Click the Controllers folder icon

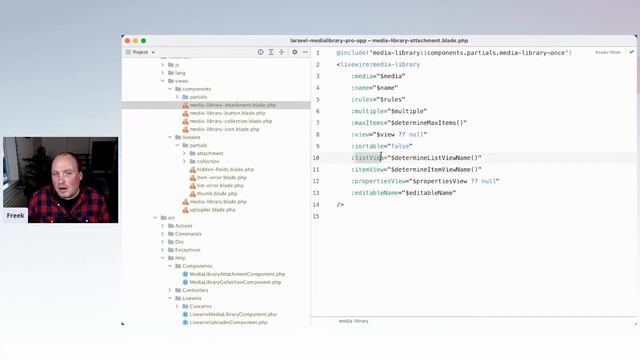coord(178,290)
